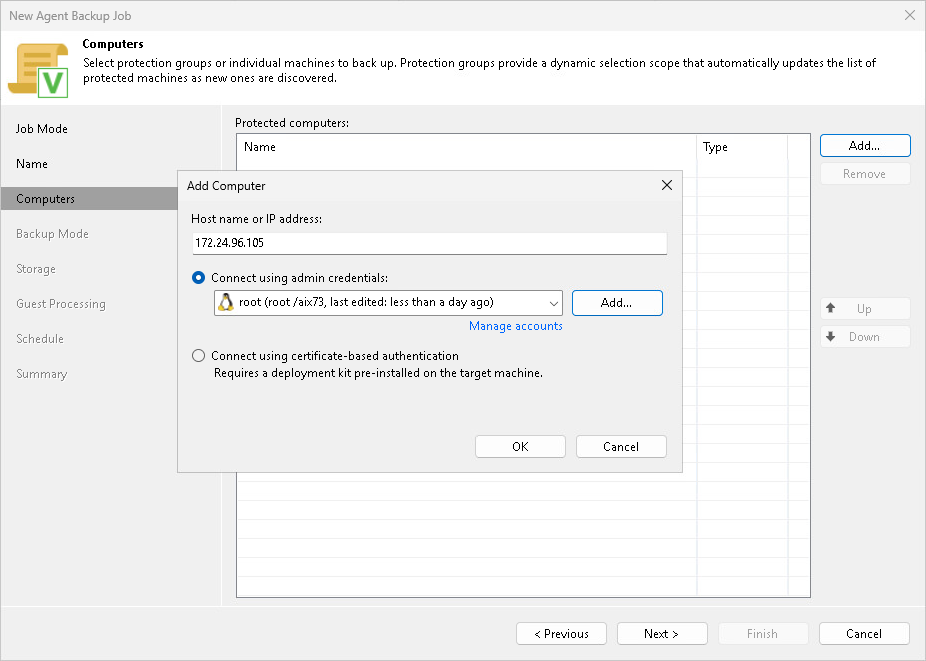
Task: Confirm with OK in Add Computer dialog
Action: pyautogui.click(x=520, y=447)
